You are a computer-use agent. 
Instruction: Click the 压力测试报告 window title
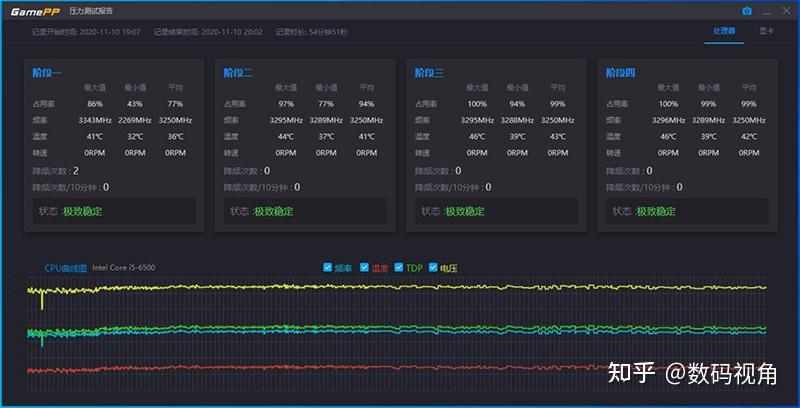click(91, 11)
